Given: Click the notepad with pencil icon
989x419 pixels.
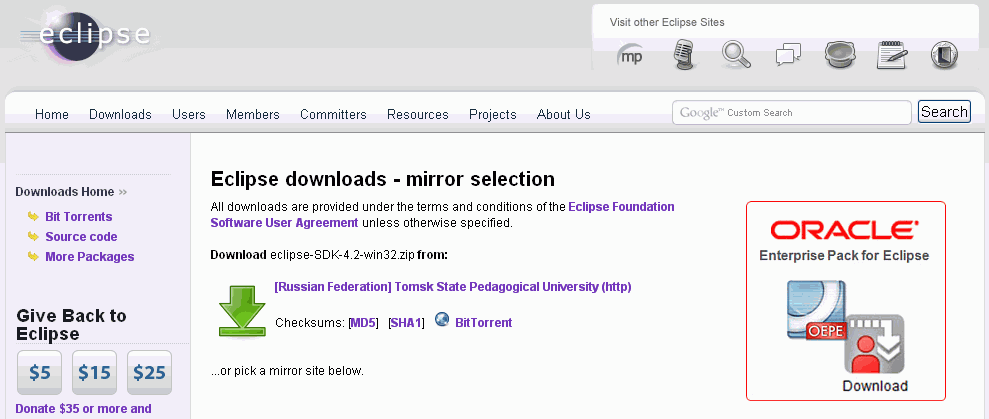Looking at the screenshot, I should (892, 54).
